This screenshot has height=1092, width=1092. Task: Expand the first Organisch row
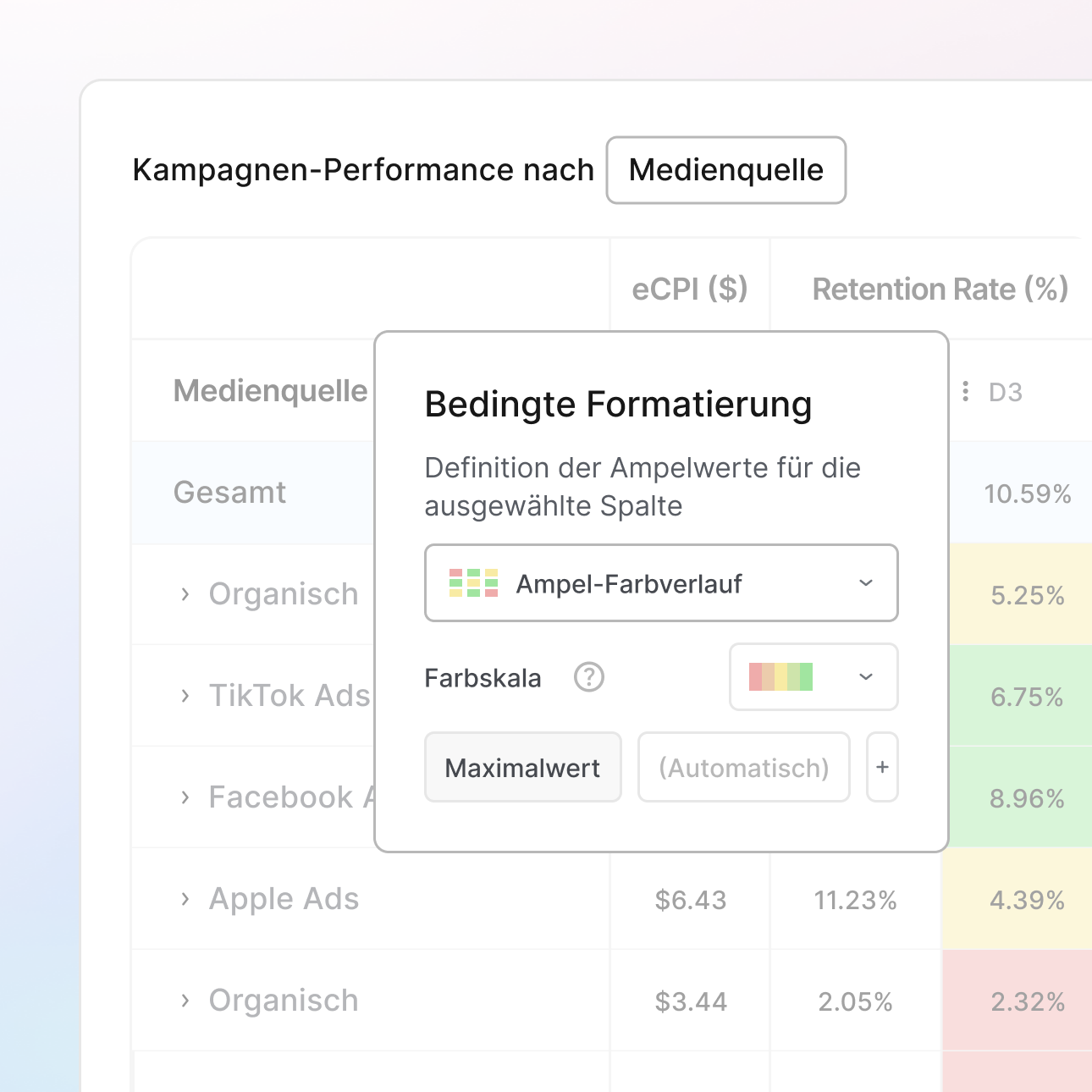click(x=185, y=594)
